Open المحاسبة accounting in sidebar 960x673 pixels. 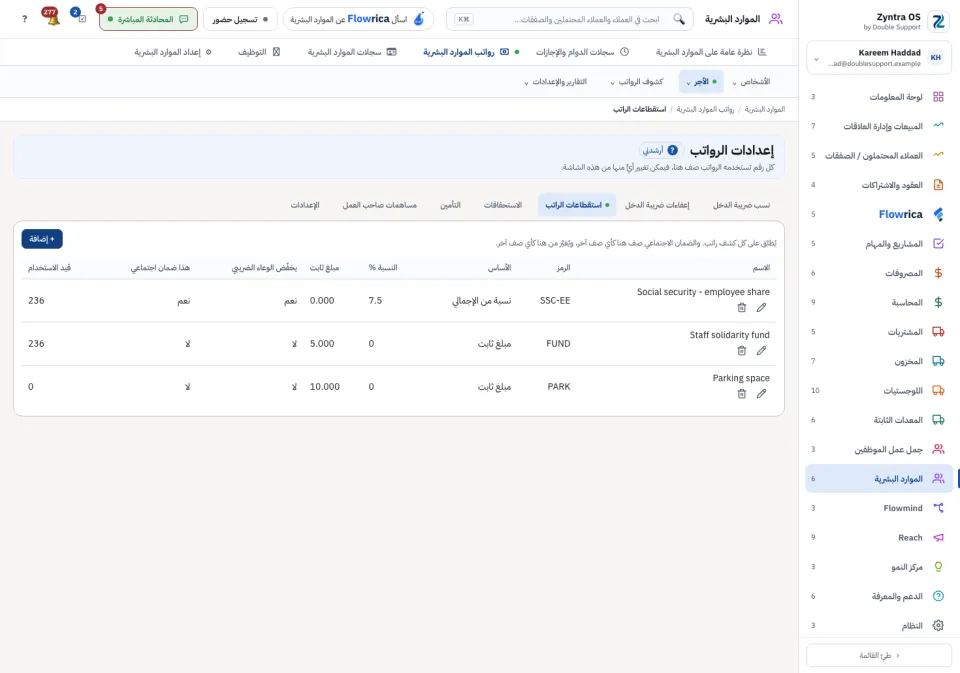[879, 303]
